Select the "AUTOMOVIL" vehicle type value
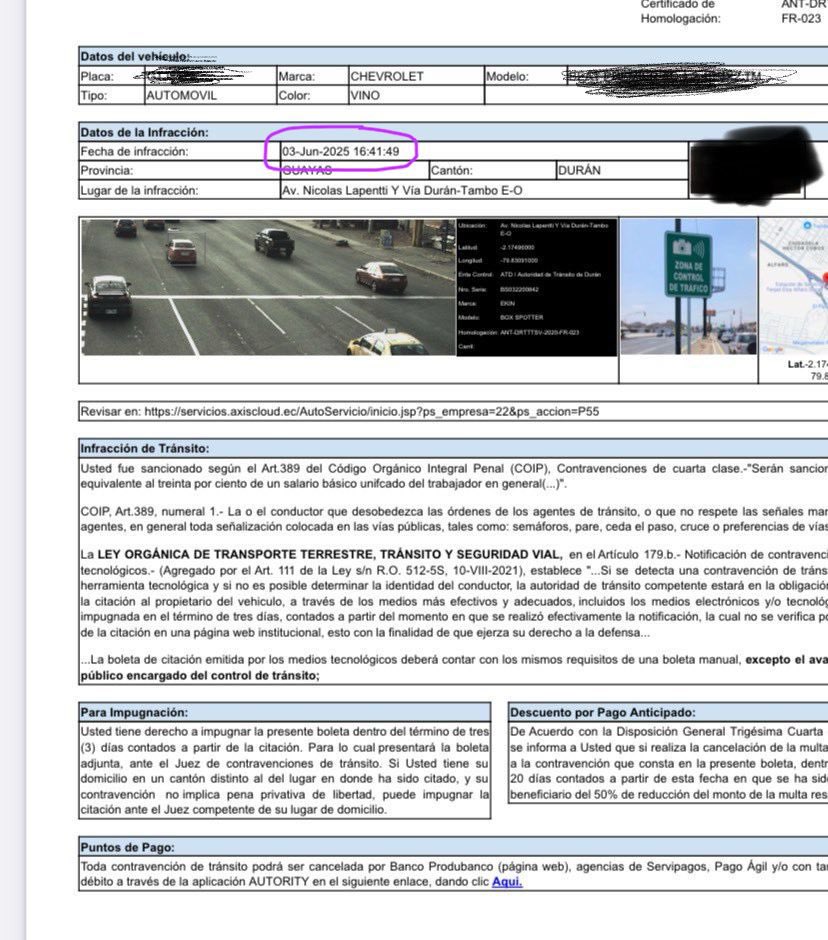The height and width of the screenshot is (940, 828). [182, 96]
